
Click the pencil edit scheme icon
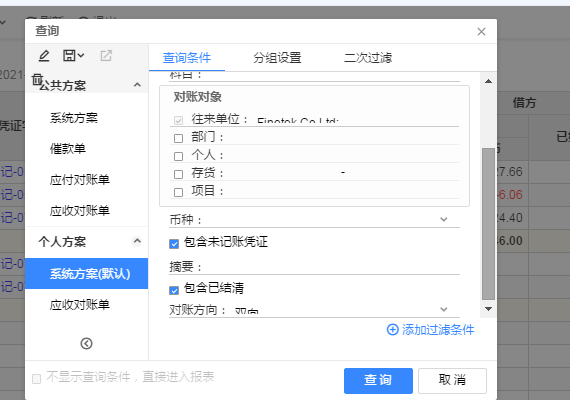pos(44,56)
